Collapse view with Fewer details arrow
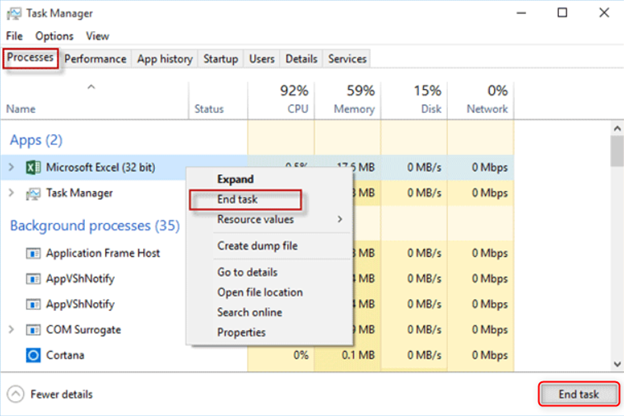The image size is (624, 416). tap(16, 394)
